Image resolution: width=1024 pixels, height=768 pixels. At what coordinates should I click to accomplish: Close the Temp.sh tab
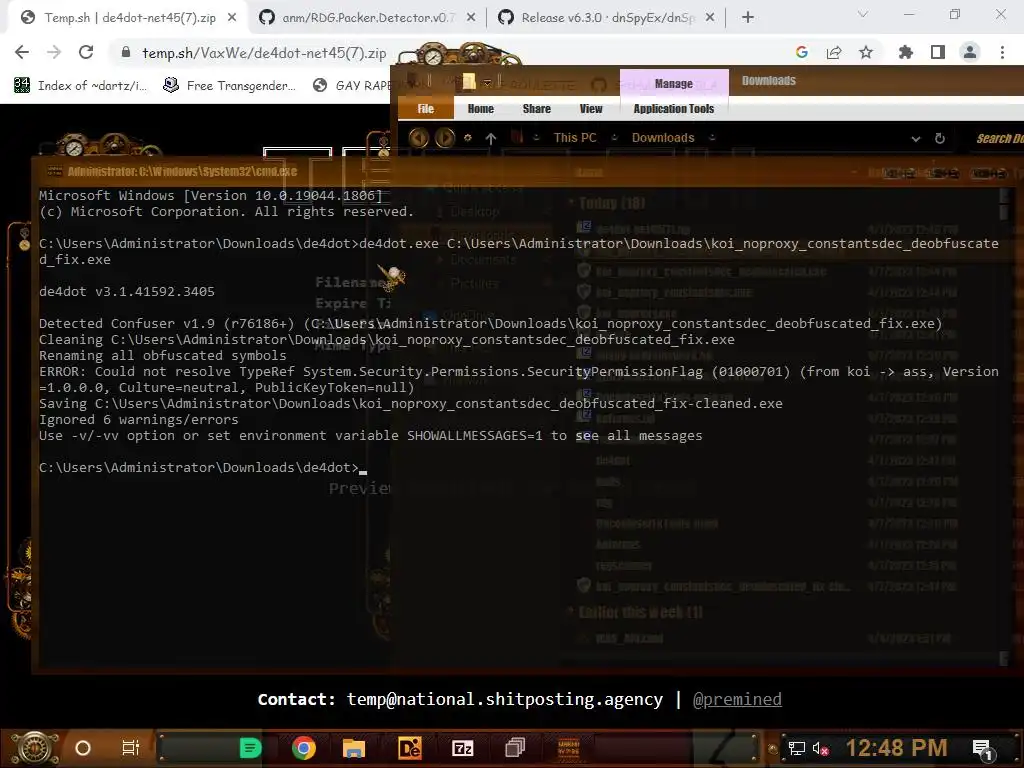pos(232,18)
